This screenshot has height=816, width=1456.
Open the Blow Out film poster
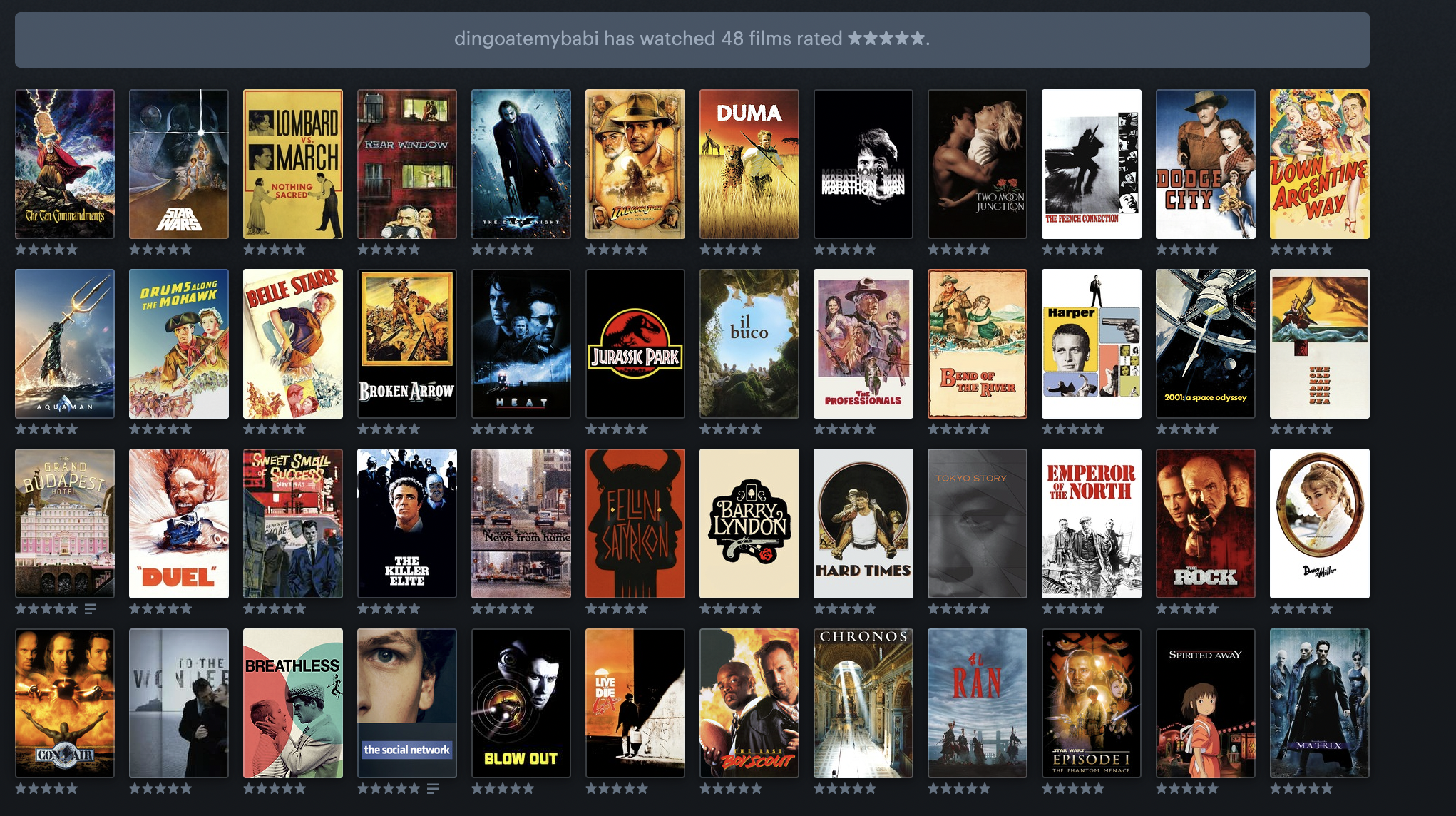pyautogui.click(x=521, y=703)
